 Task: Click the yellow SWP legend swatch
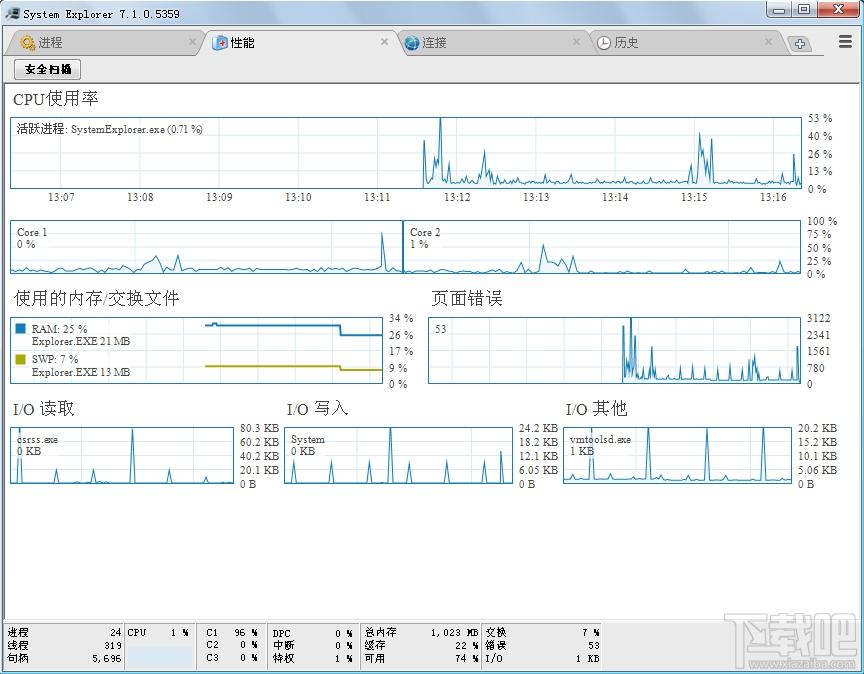click(20, 359)
